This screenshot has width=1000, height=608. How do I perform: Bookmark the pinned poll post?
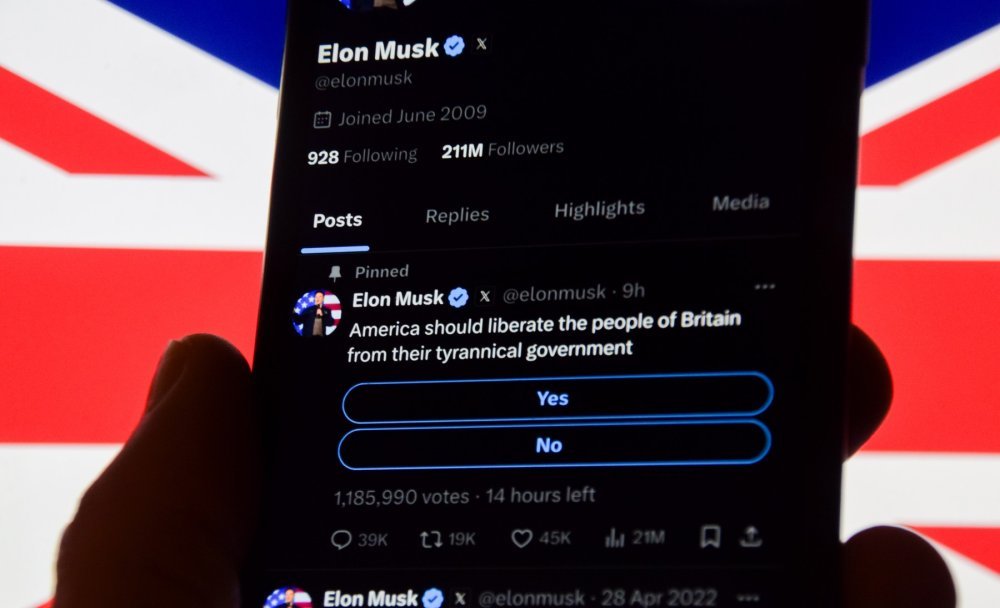click(710, 537)
